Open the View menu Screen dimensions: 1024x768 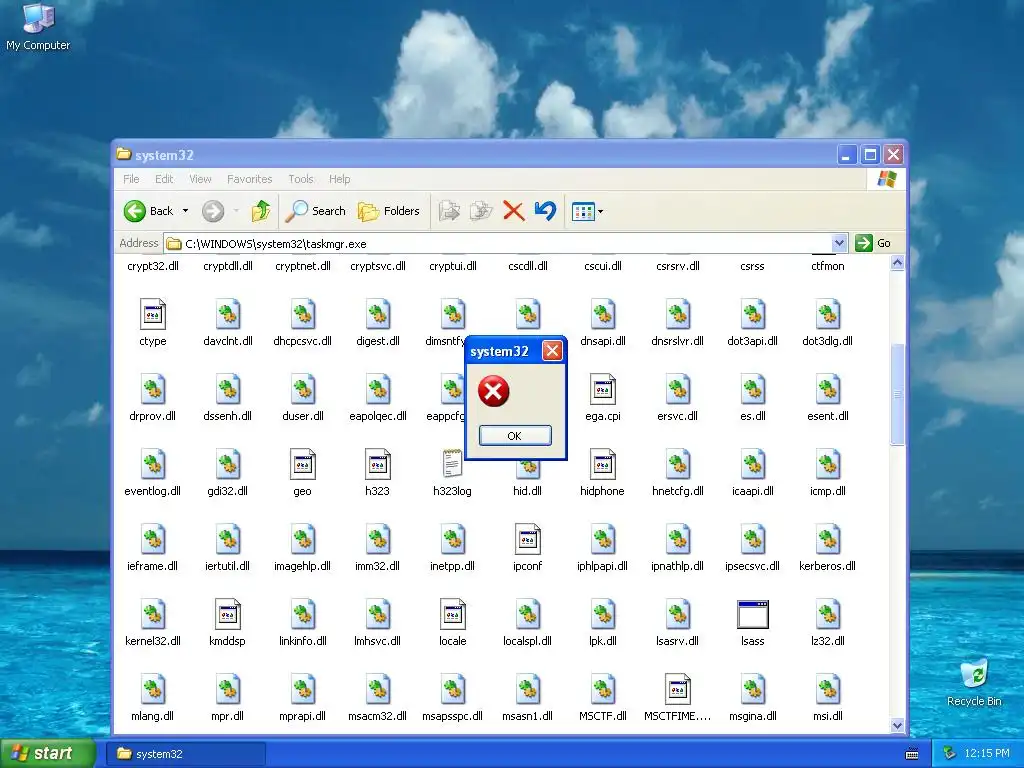click(x=200, y=179)
